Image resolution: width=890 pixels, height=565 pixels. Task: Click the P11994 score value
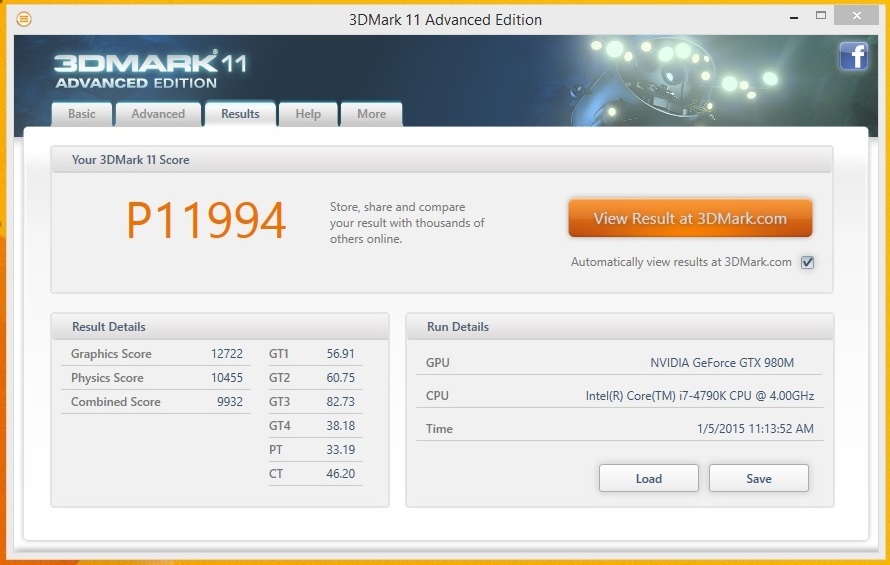[206, 220]
